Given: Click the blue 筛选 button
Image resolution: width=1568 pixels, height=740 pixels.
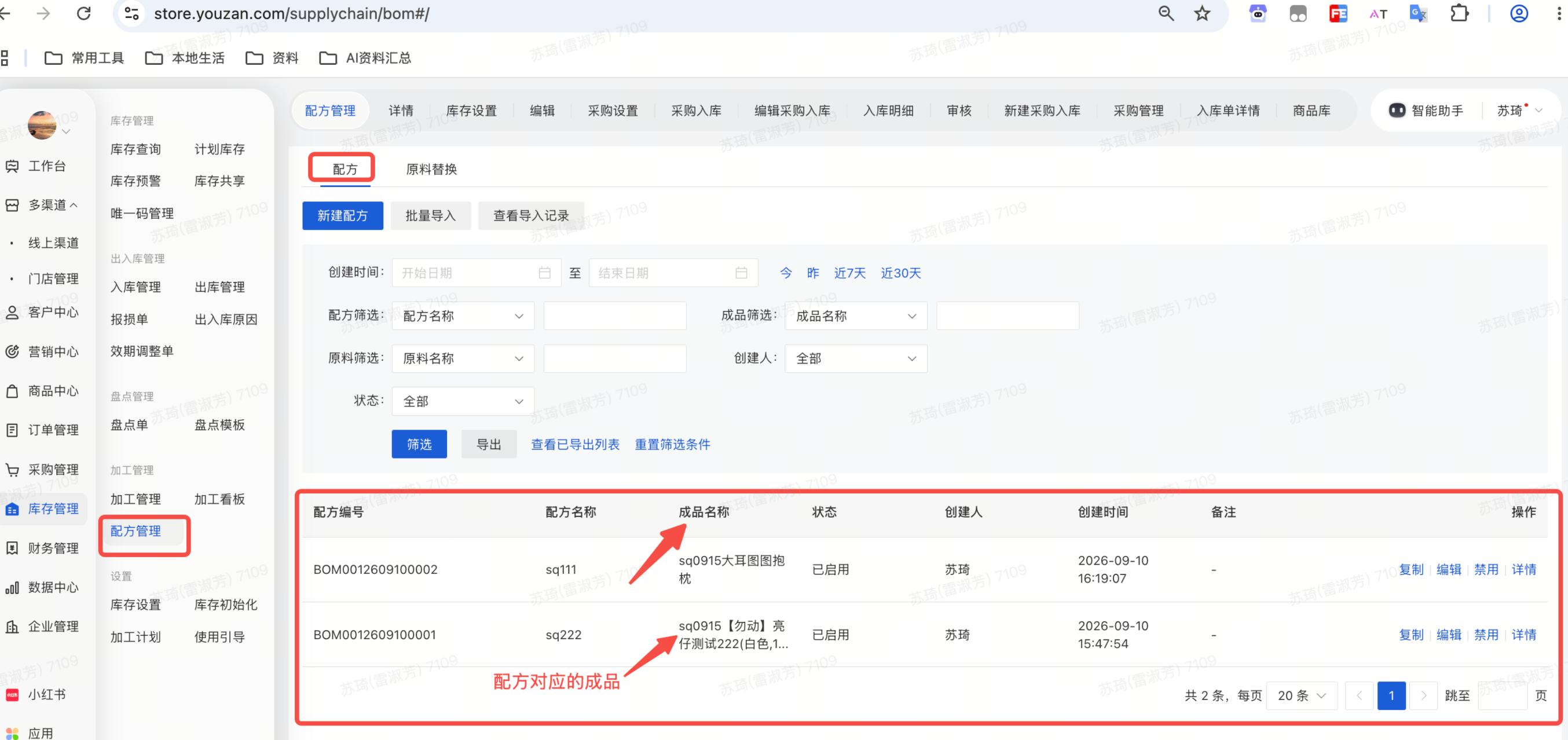Looking at the screenshot, I should [x=419, y=444].
